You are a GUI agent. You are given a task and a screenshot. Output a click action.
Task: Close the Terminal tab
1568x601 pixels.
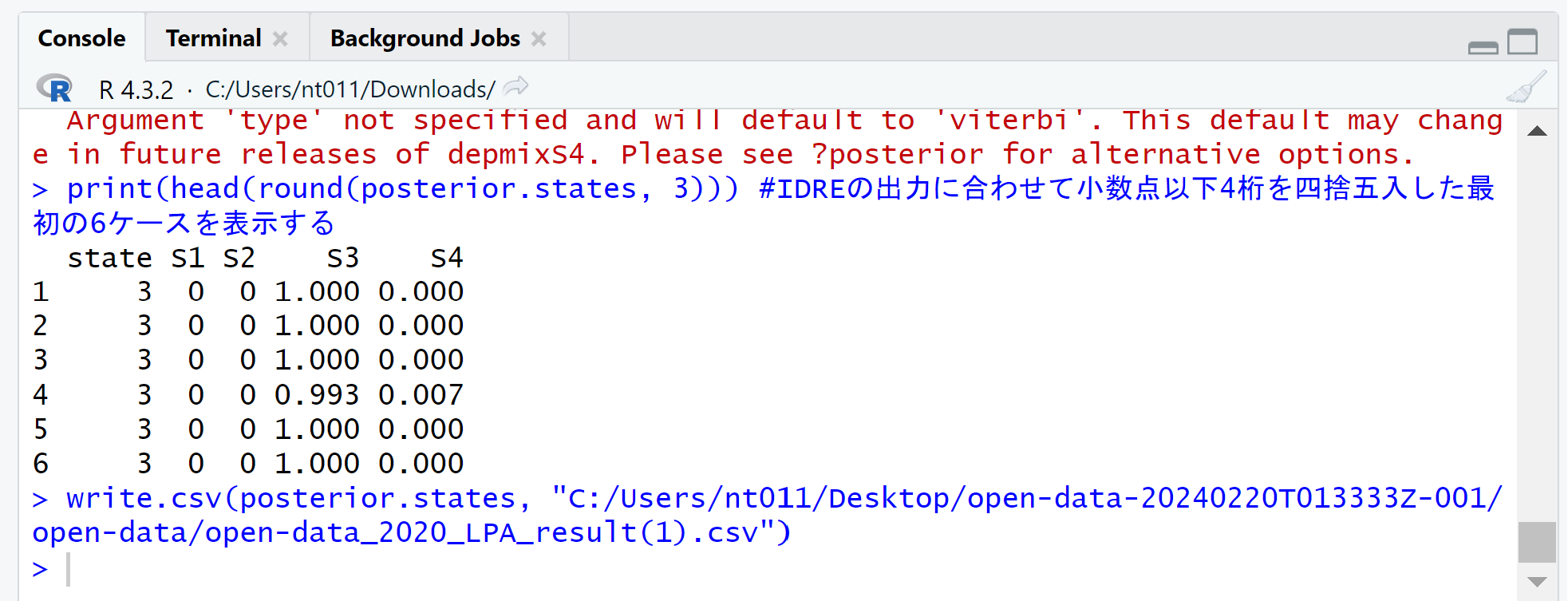[x=280, y=38]
